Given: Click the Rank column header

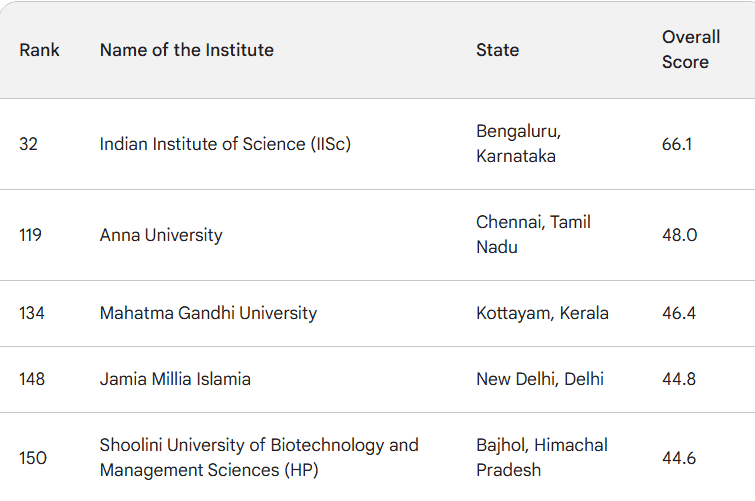Looking at the screenshot, I should click(x=39, y=50).
